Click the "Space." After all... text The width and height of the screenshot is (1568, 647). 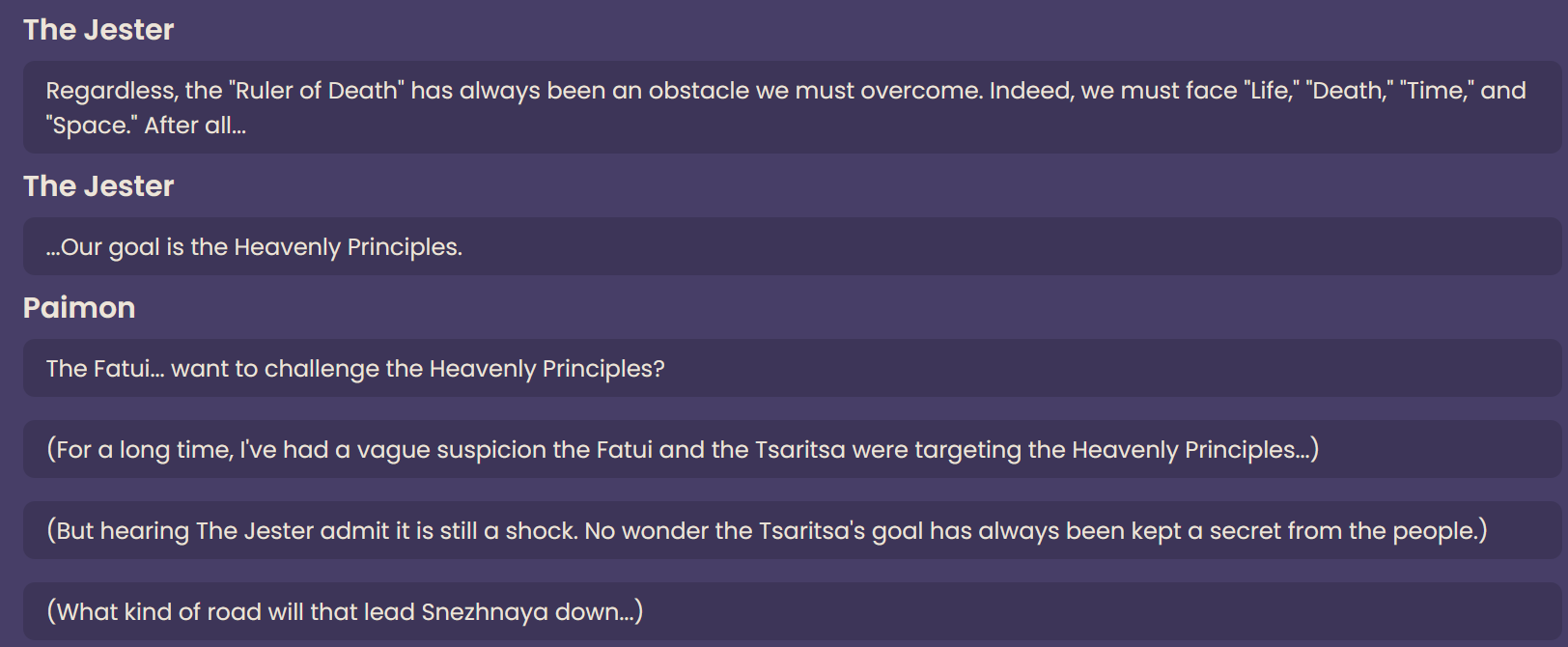(x=146, y=126)
